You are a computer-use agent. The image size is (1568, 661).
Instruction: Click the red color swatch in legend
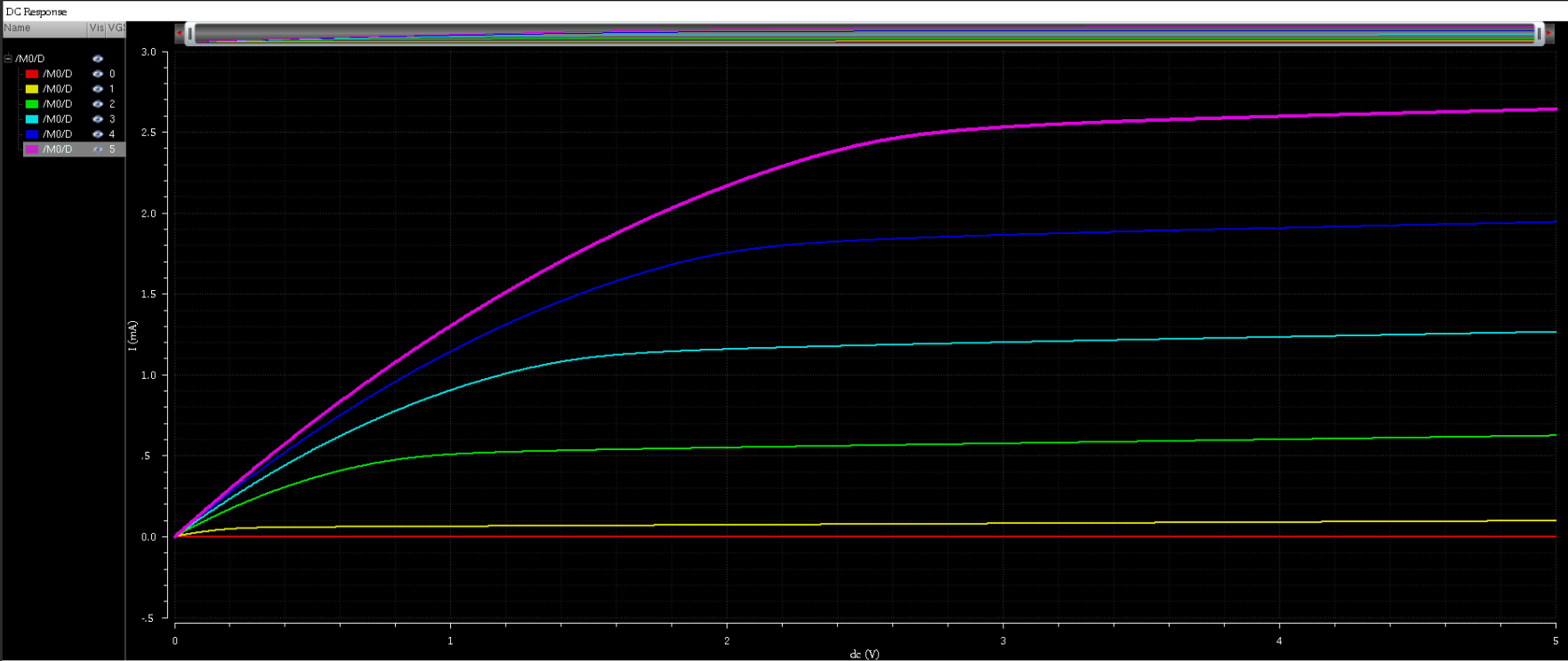pos(32,74)
